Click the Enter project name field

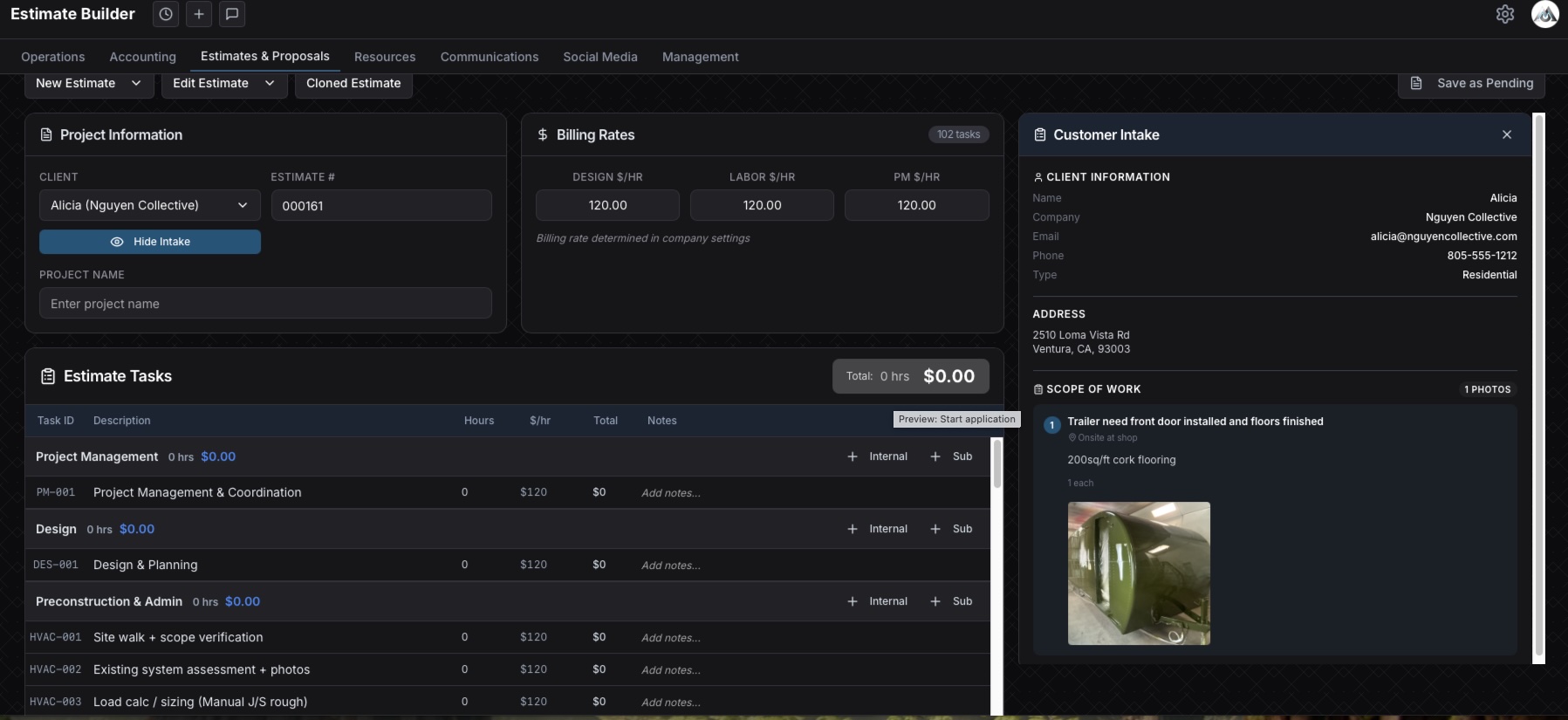[x=265, y=304]
